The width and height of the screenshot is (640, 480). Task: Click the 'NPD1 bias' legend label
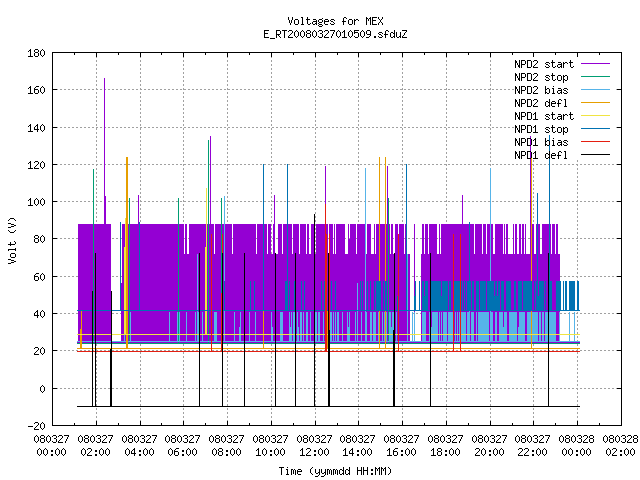point(541,142)
